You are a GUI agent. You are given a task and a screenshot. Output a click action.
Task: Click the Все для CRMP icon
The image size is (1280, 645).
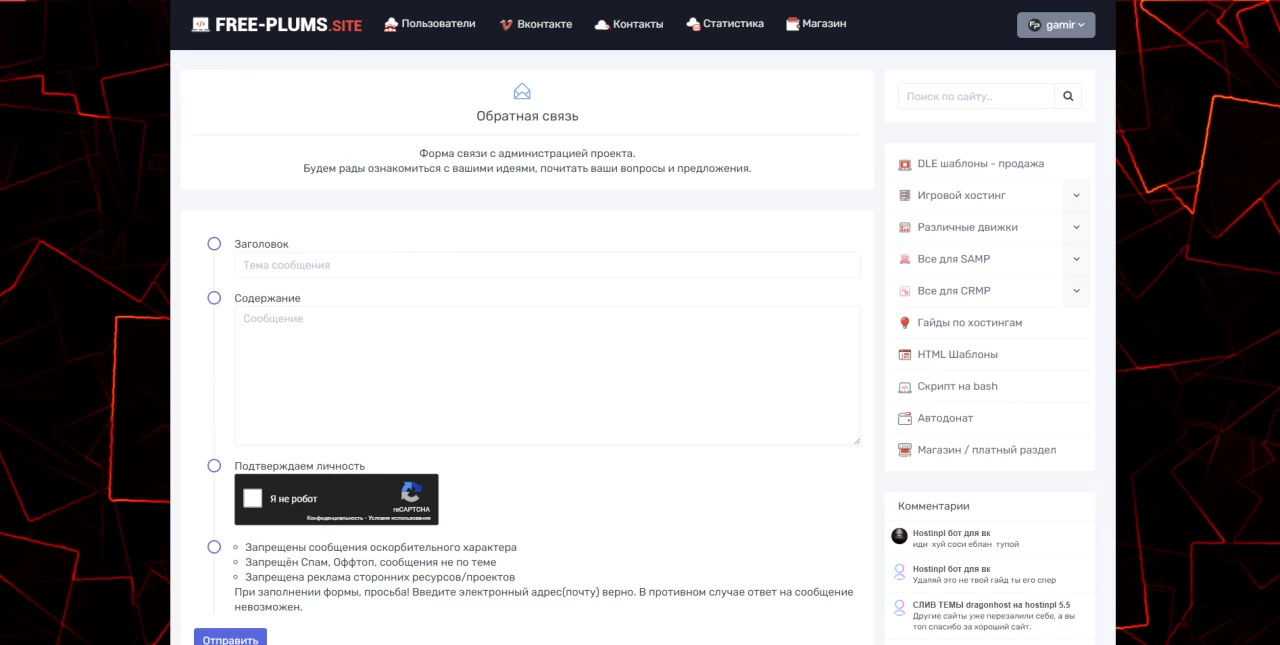pos(905,291)
